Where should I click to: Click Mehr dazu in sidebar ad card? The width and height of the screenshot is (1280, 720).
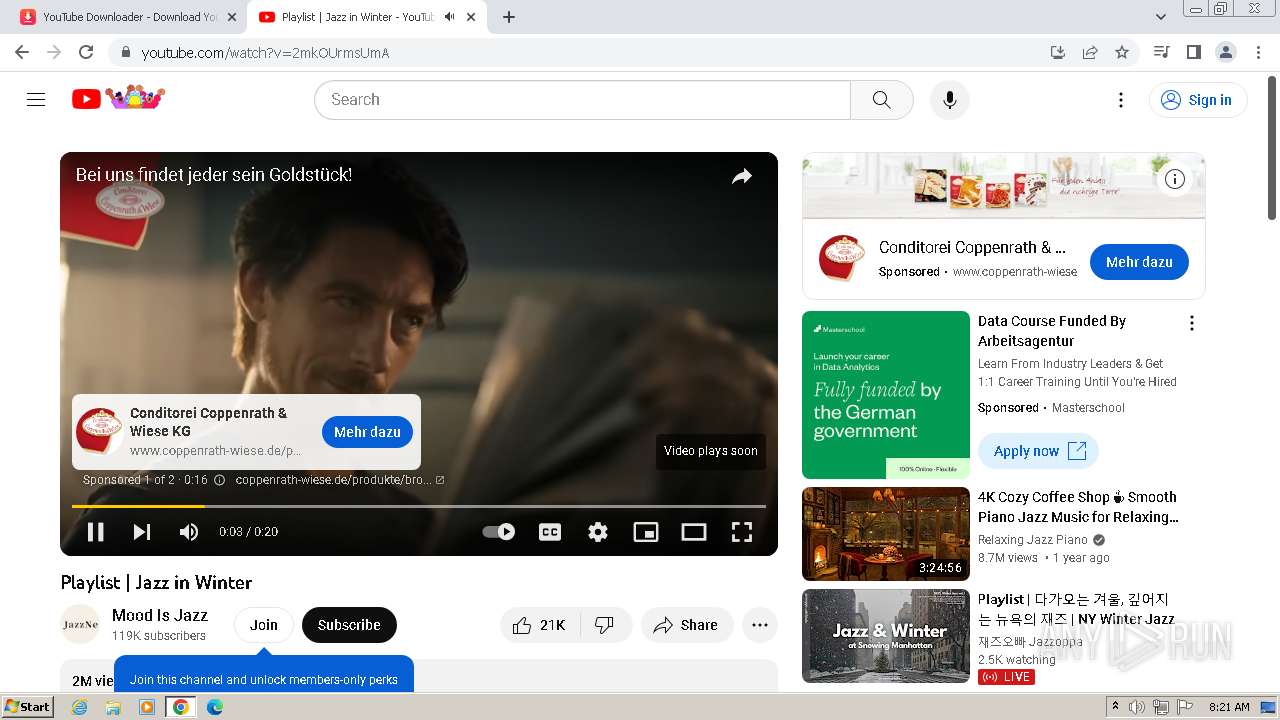click(x=1139, y=262)
